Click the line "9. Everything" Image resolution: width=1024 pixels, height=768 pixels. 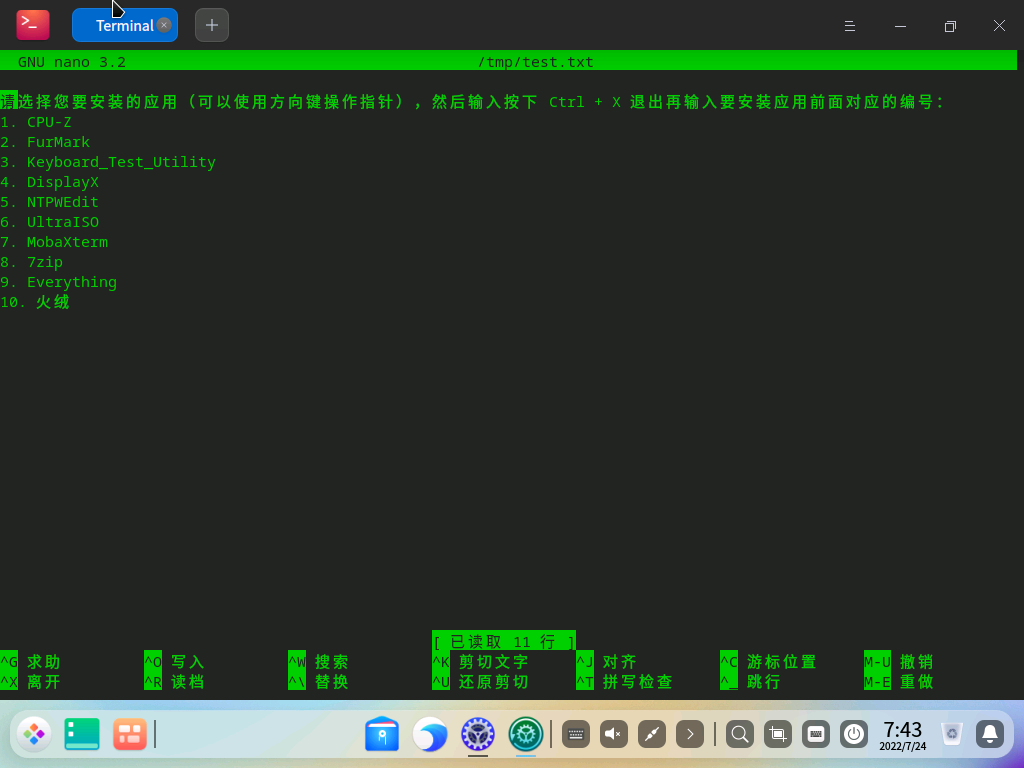(x=59, y=282)
